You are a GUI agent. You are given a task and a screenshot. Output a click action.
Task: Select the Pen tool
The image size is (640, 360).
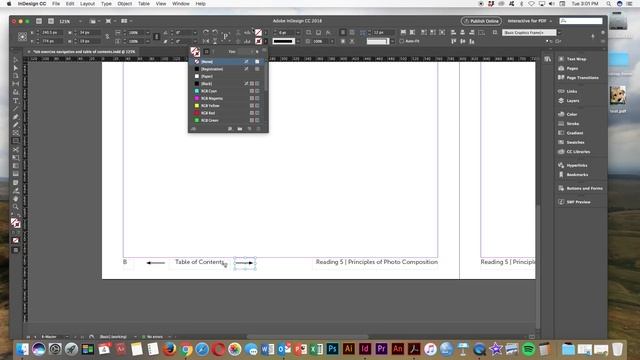pyautogui.click(x=16, y=117)
